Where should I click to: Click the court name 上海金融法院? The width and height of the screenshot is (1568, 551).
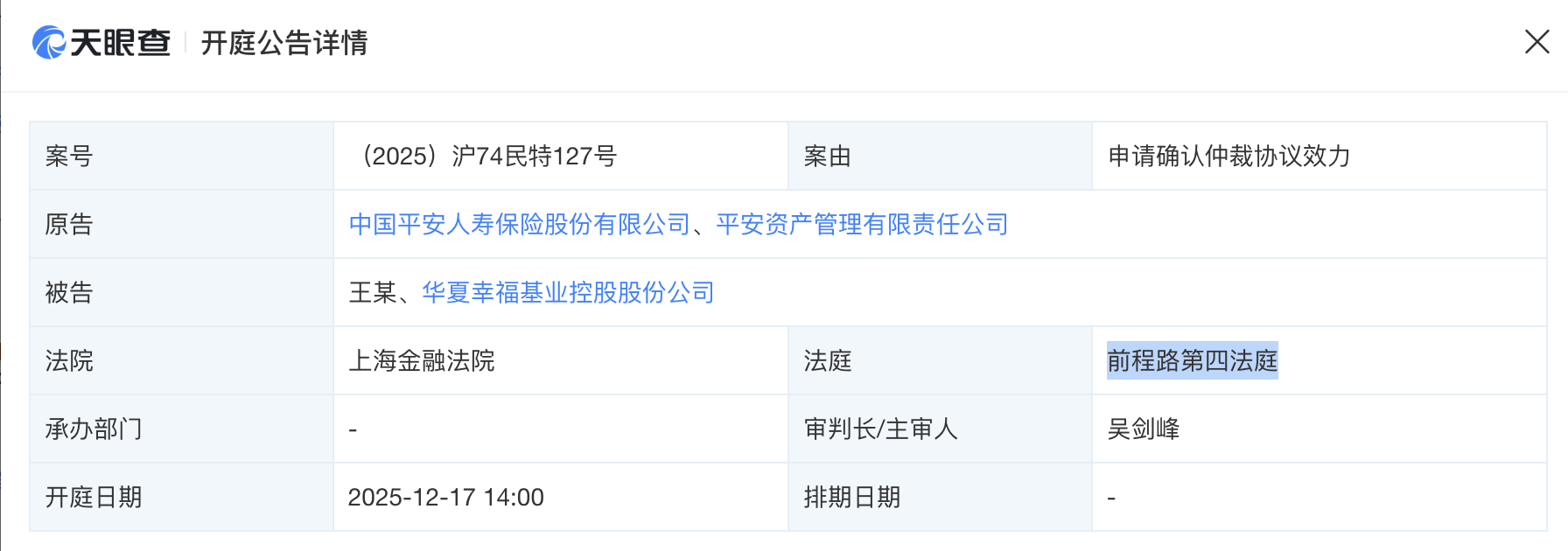[422, 361]
